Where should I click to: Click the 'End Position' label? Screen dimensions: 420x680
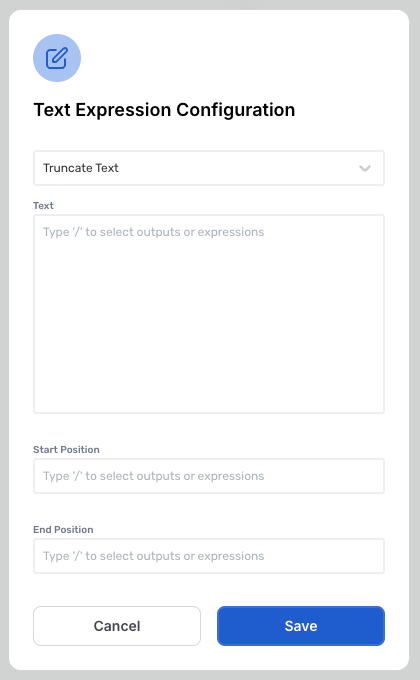point(63,530)
